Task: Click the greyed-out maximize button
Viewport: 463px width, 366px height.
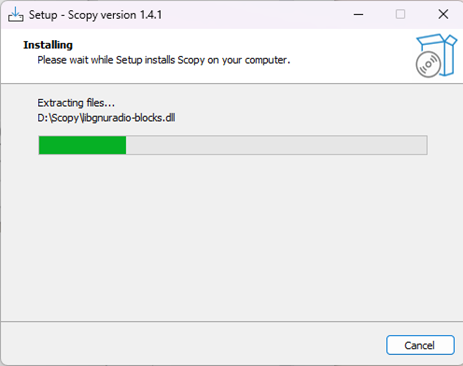Action: 400,14
